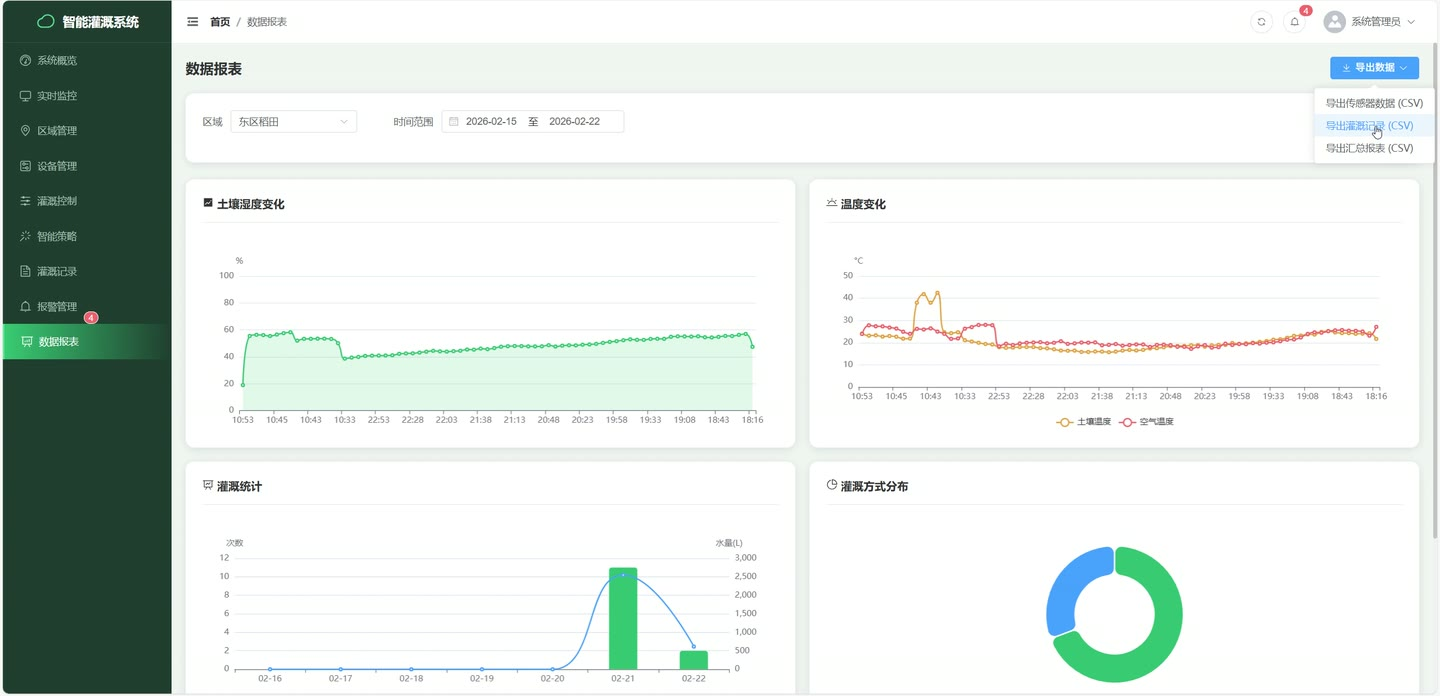This screenshot has width=1440, height=696.
Task: Click the refresh icon in the top bar
Action: coord(1262,21)
